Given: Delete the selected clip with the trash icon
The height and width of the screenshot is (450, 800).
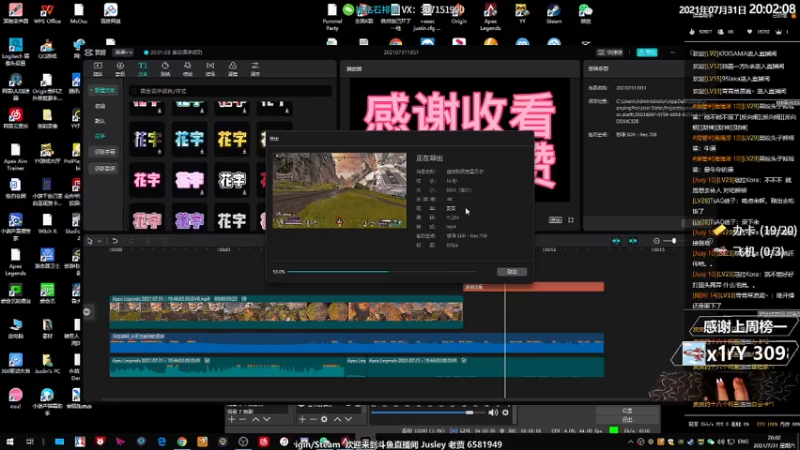Looking at the screenshot, I should tap(165, 241).
